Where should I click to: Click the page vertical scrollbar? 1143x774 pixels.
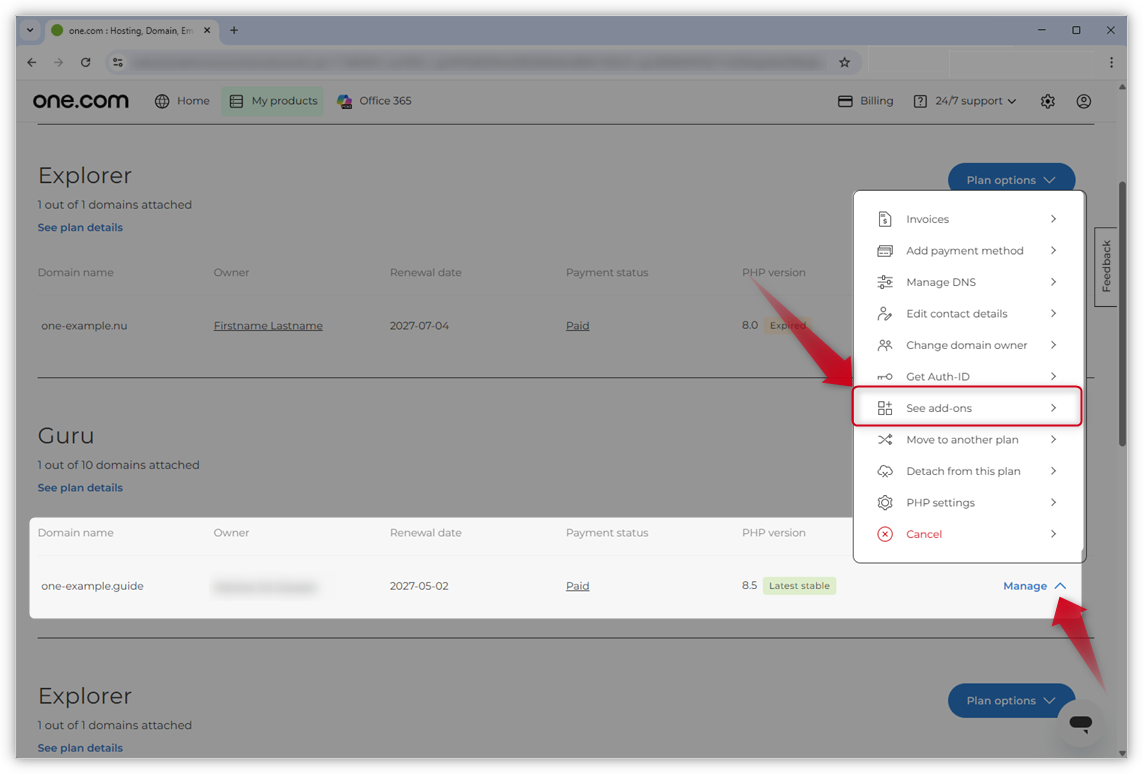point(1123,313)
